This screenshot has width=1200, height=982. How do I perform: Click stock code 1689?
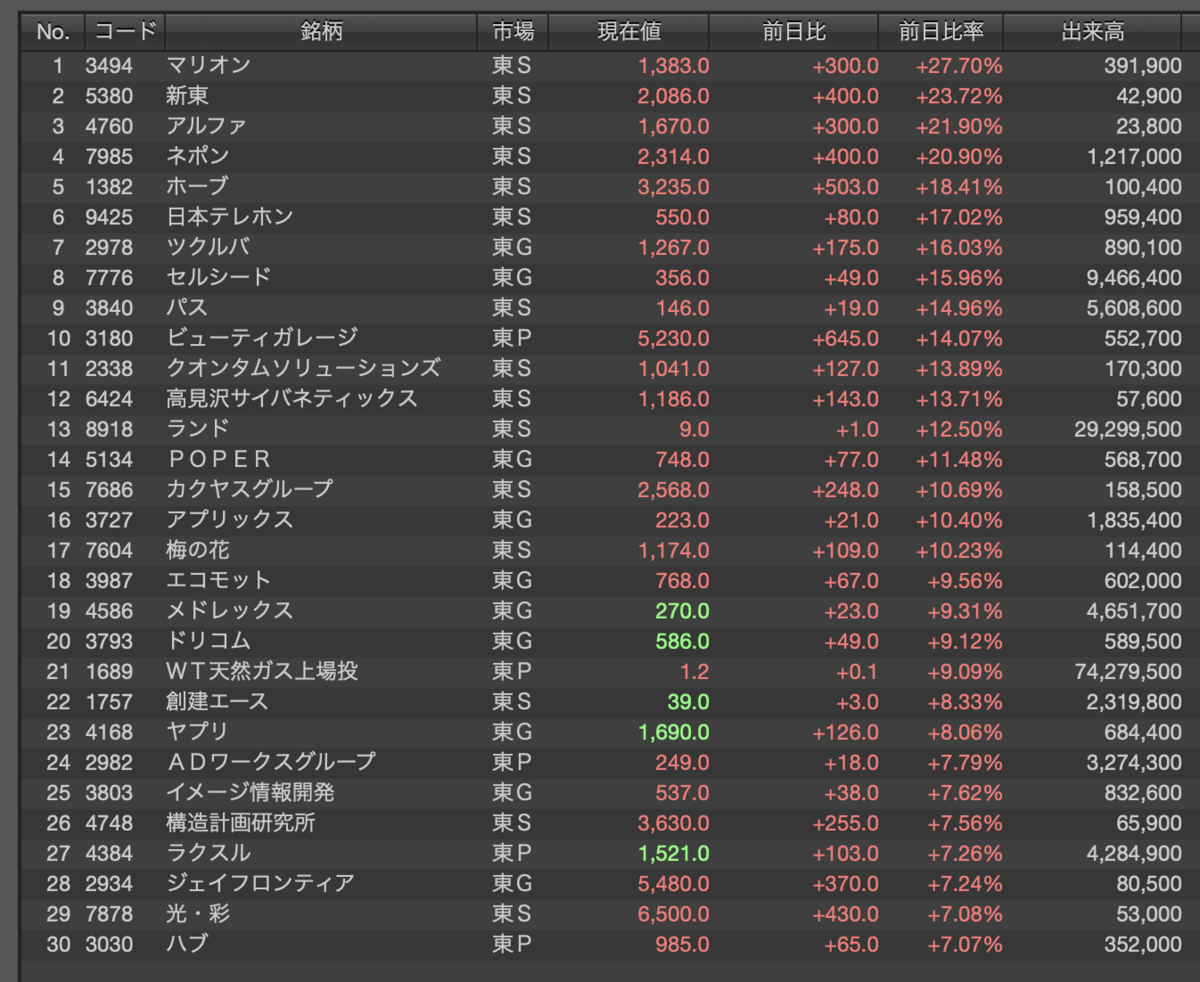coord(109,670)
